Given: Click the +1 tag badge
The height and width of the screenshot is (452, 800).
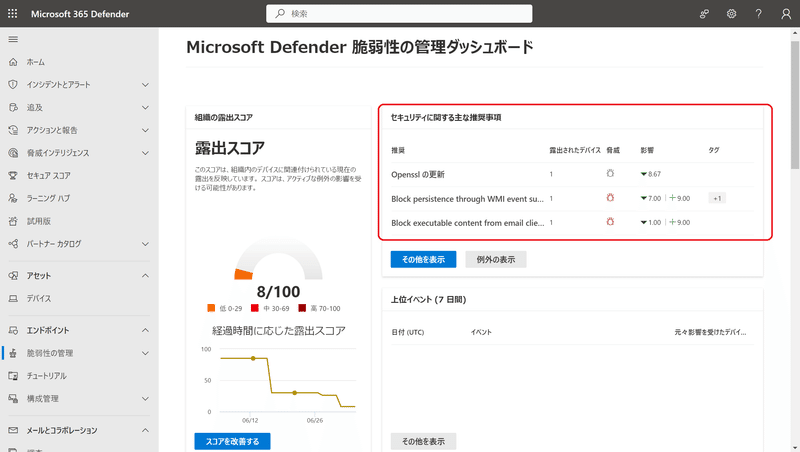Looking at the screenshot, I should pos(717,198).
